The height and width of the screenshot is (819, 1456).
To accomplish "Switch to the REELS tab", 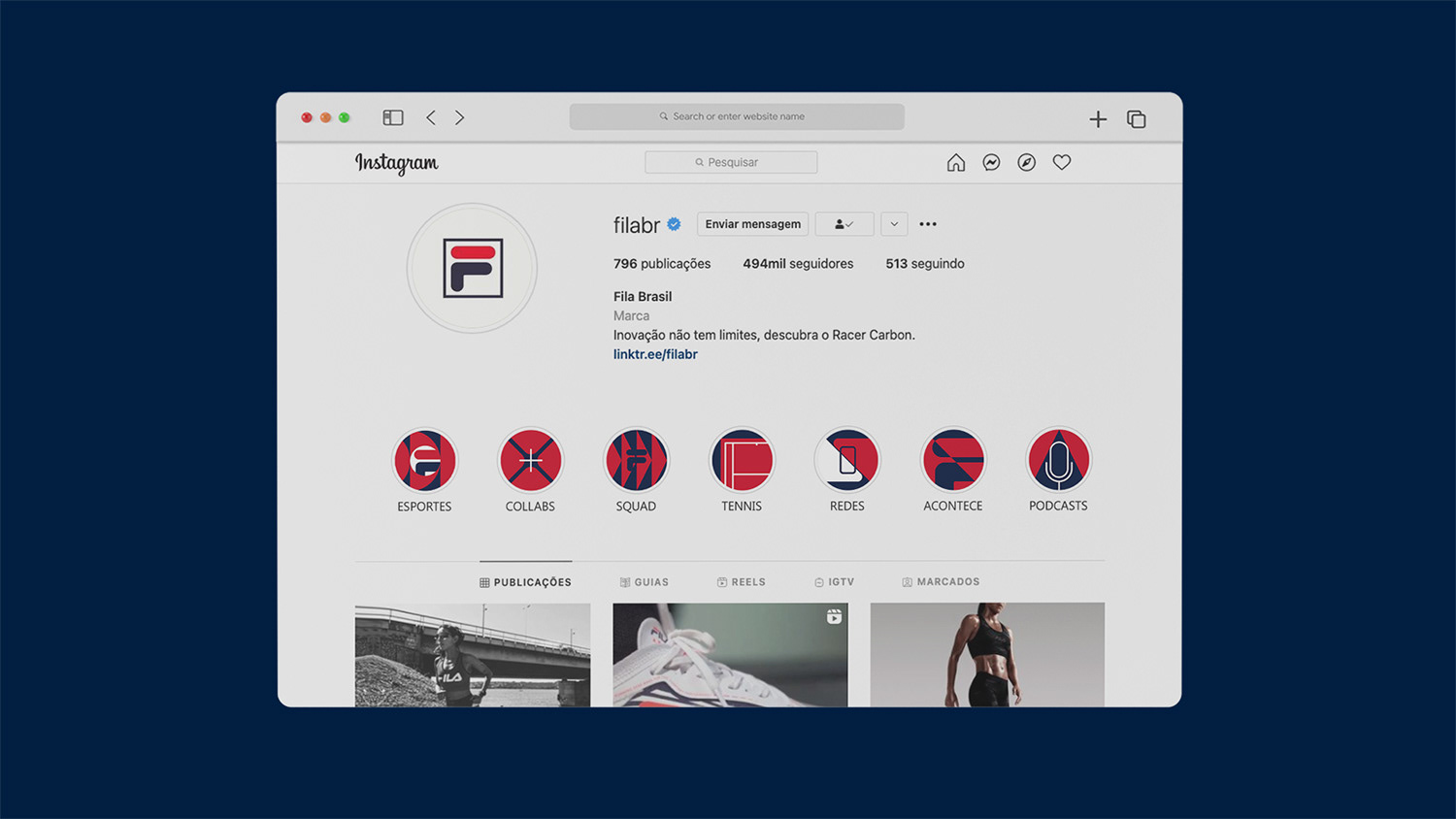I will [742, 582].
